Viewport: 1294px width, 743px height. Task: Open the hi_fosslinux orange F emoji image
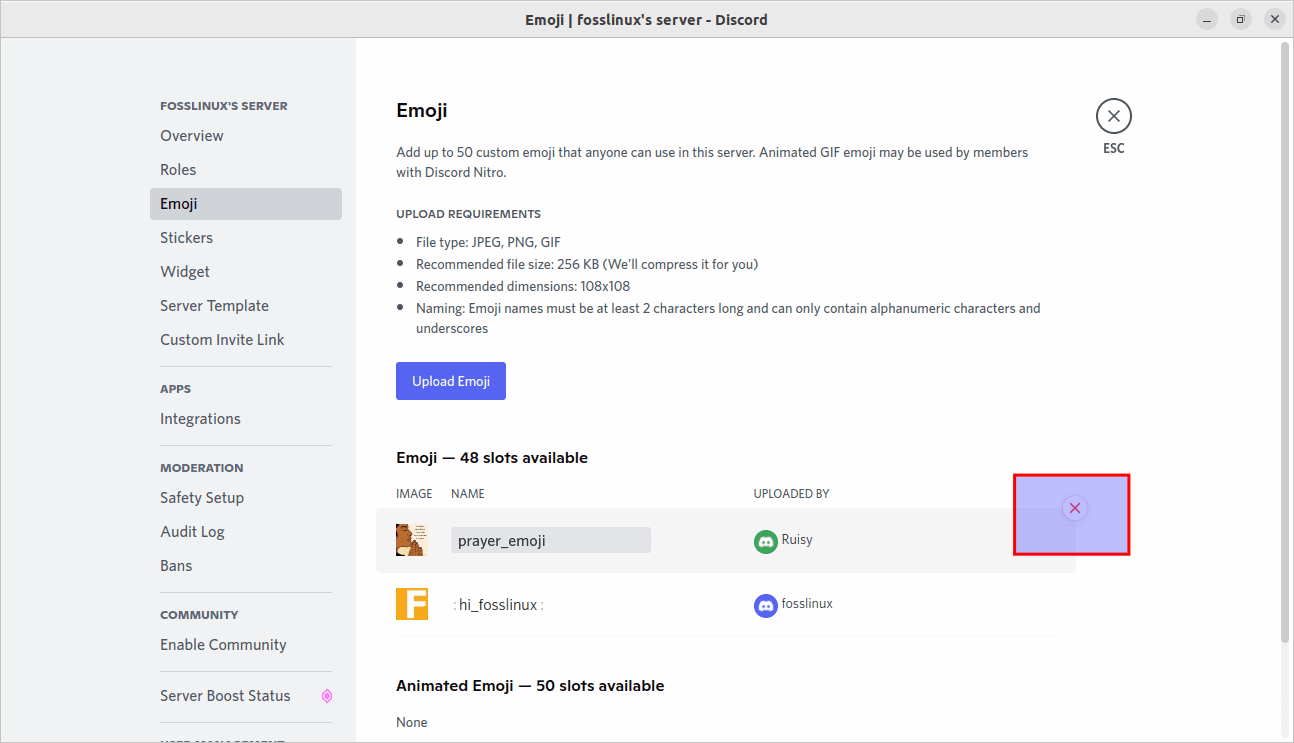(x=412, y=604)
